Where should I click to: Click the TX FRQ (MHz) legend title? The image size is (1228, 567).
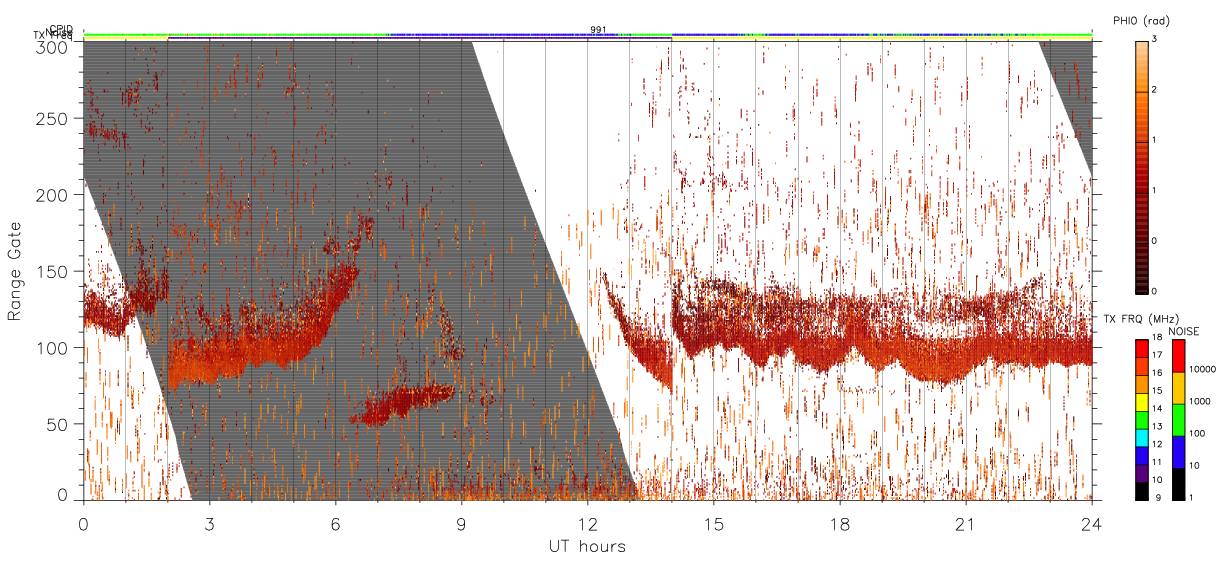click(1141, 318)
